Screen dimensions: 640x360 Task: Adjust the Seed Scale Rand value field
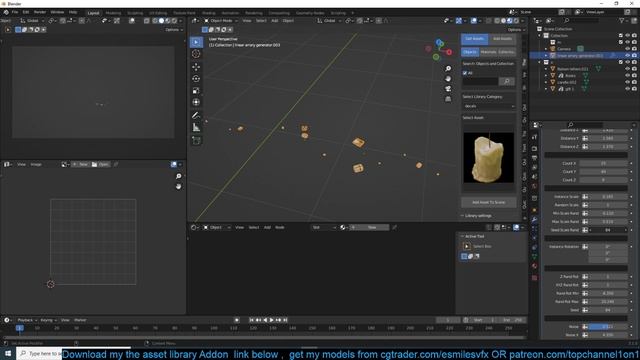point(607,230)
